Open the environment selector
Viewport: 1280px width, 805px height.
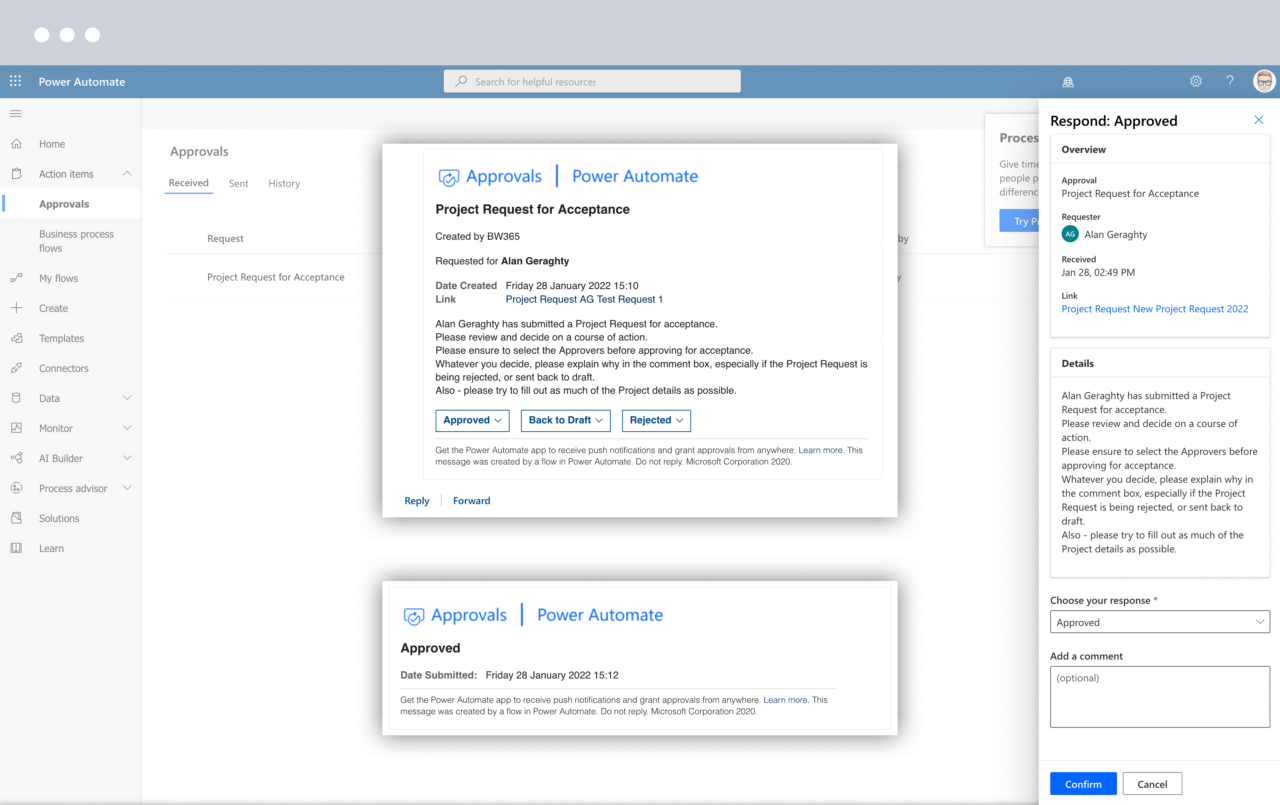(x=1067, y=81)
